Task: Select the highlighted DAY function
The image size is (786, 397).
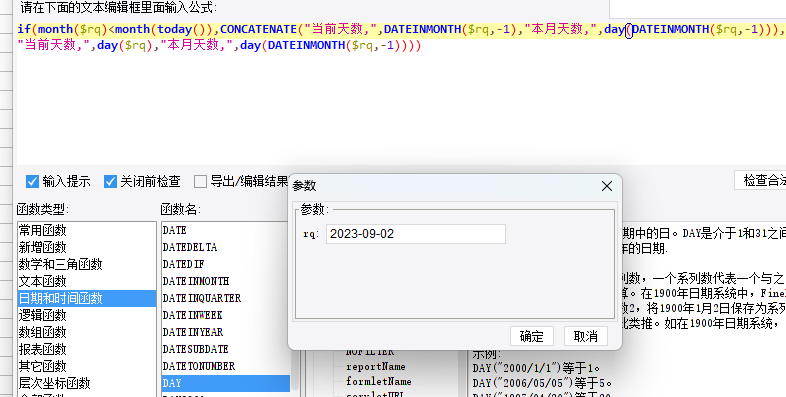Action: click(x=225, y=383)
